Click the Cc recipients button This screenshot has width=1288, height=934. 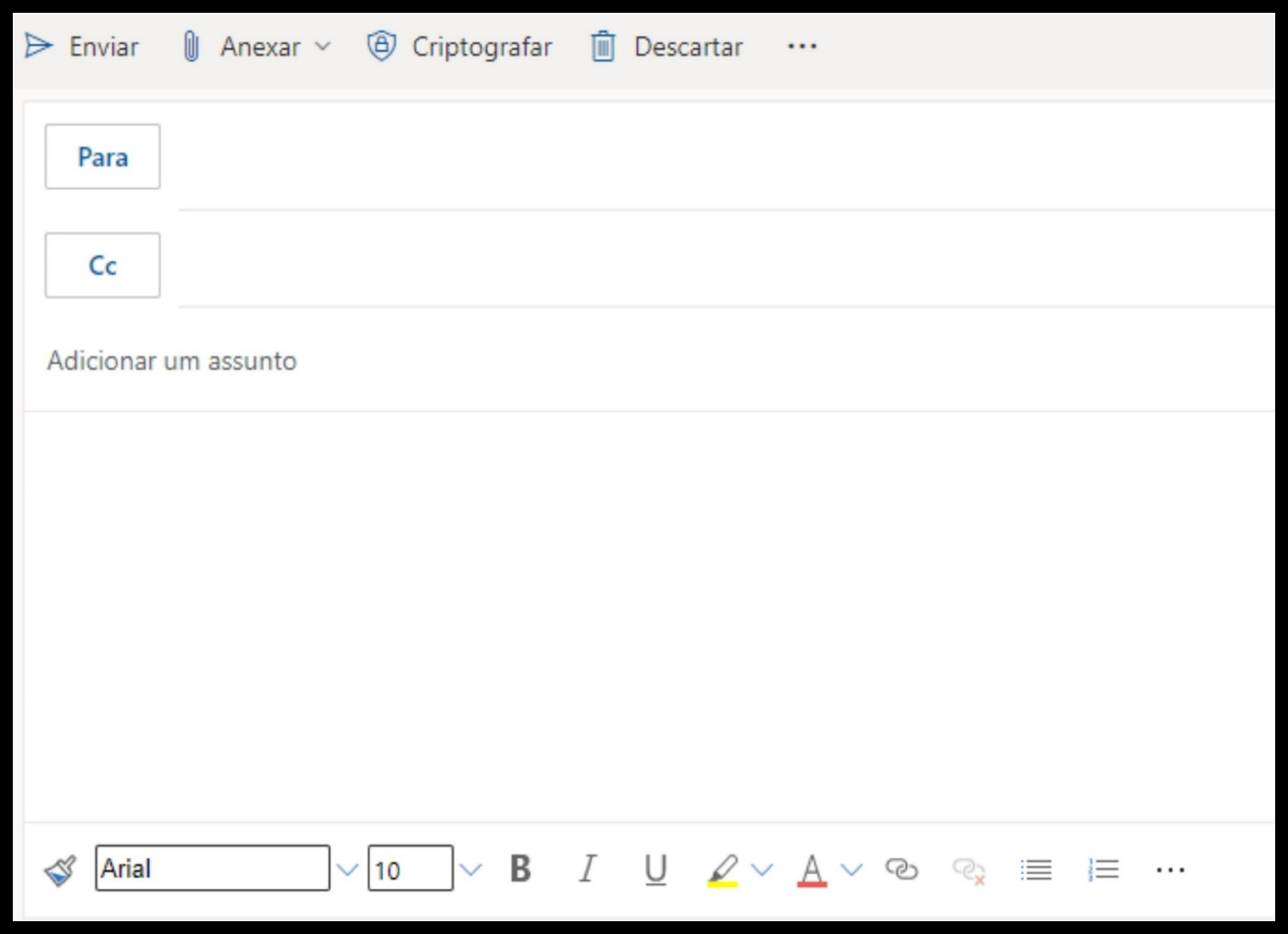coord(102,265)
